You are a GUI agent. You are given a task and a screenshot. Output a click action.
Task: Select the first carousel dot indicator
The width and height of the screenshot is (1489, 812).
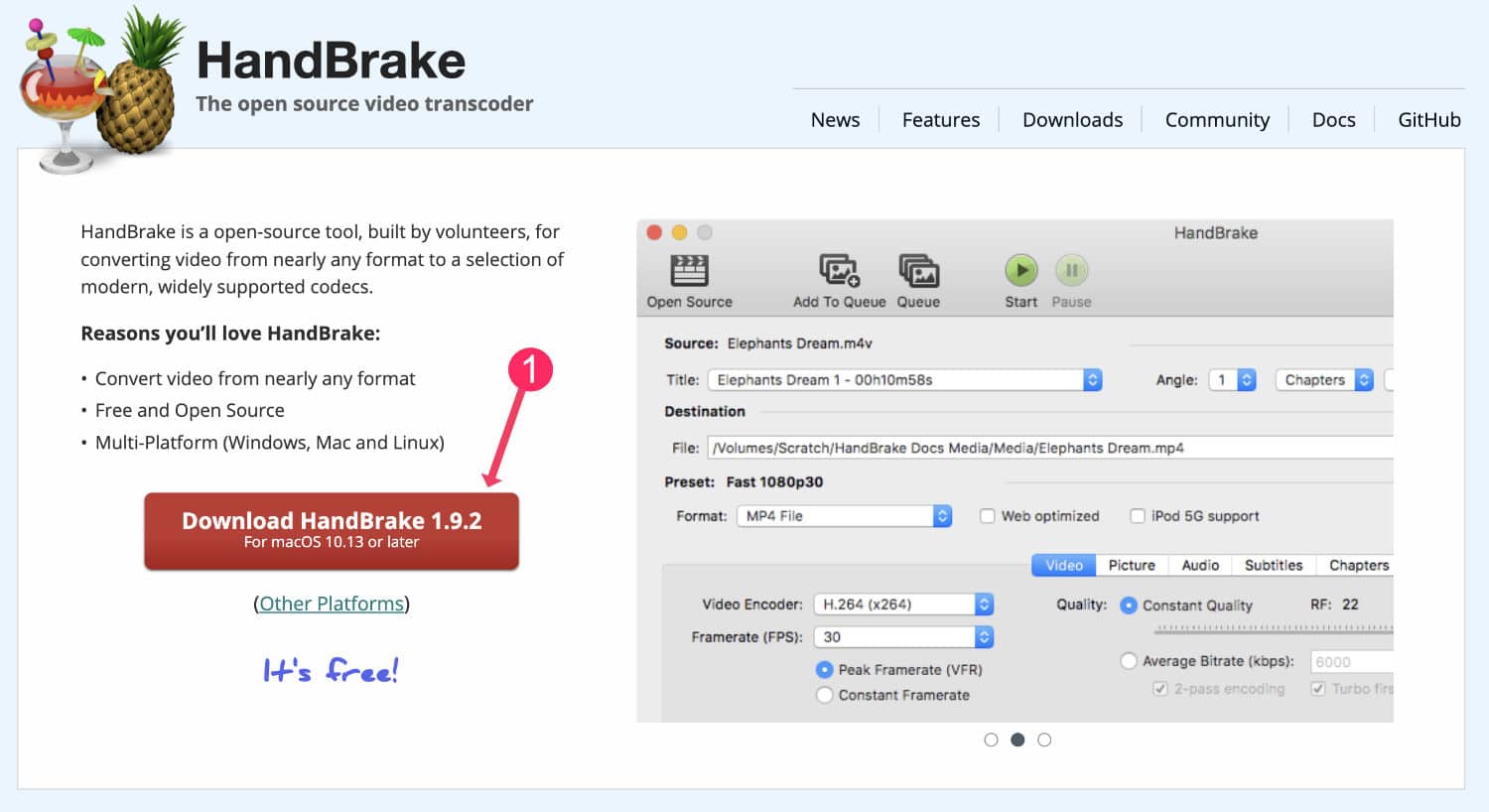point(991,740)
